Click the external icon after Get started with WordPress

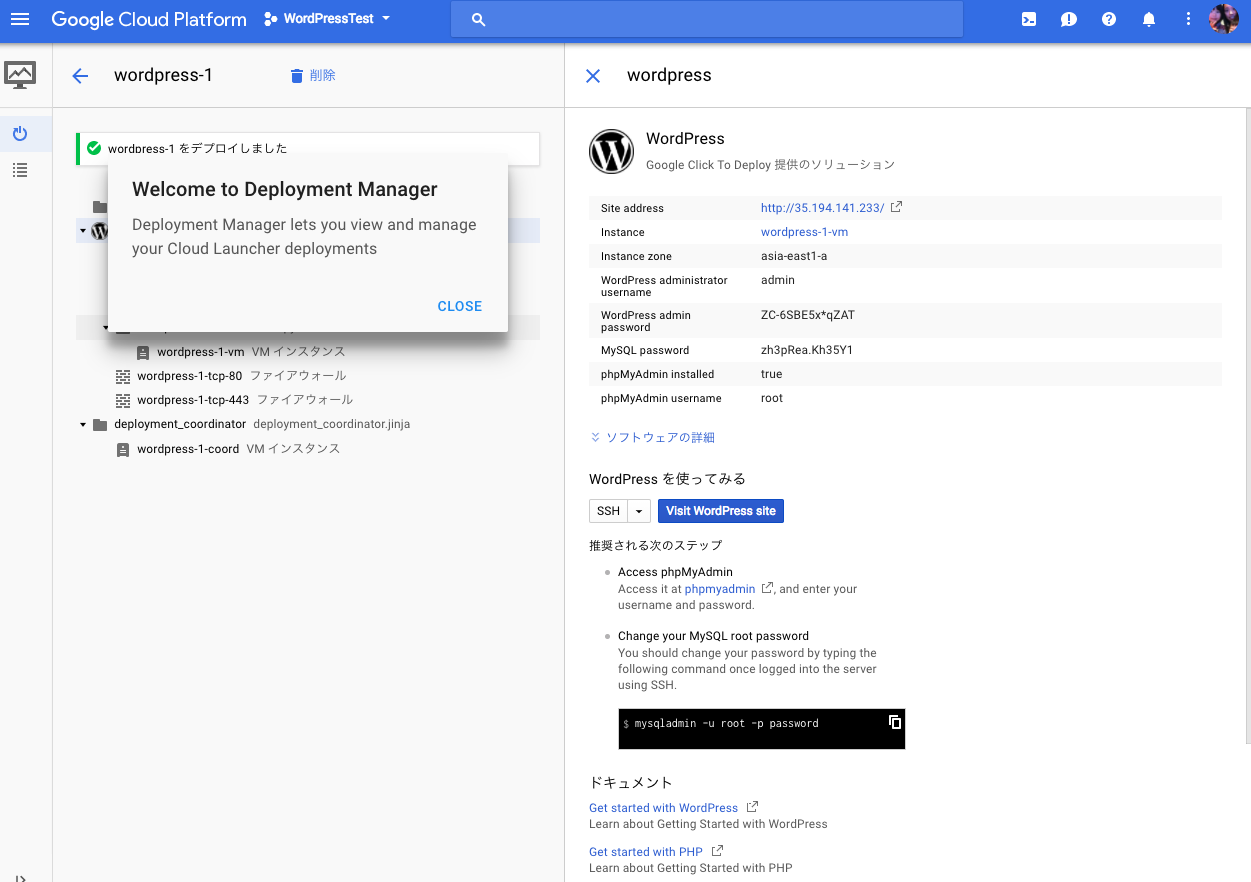pyautogui.click(x=752, y=806)
